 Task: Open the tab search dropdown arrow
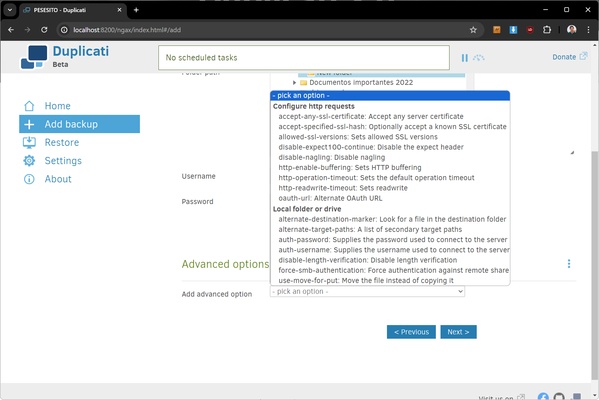point(10,10)
